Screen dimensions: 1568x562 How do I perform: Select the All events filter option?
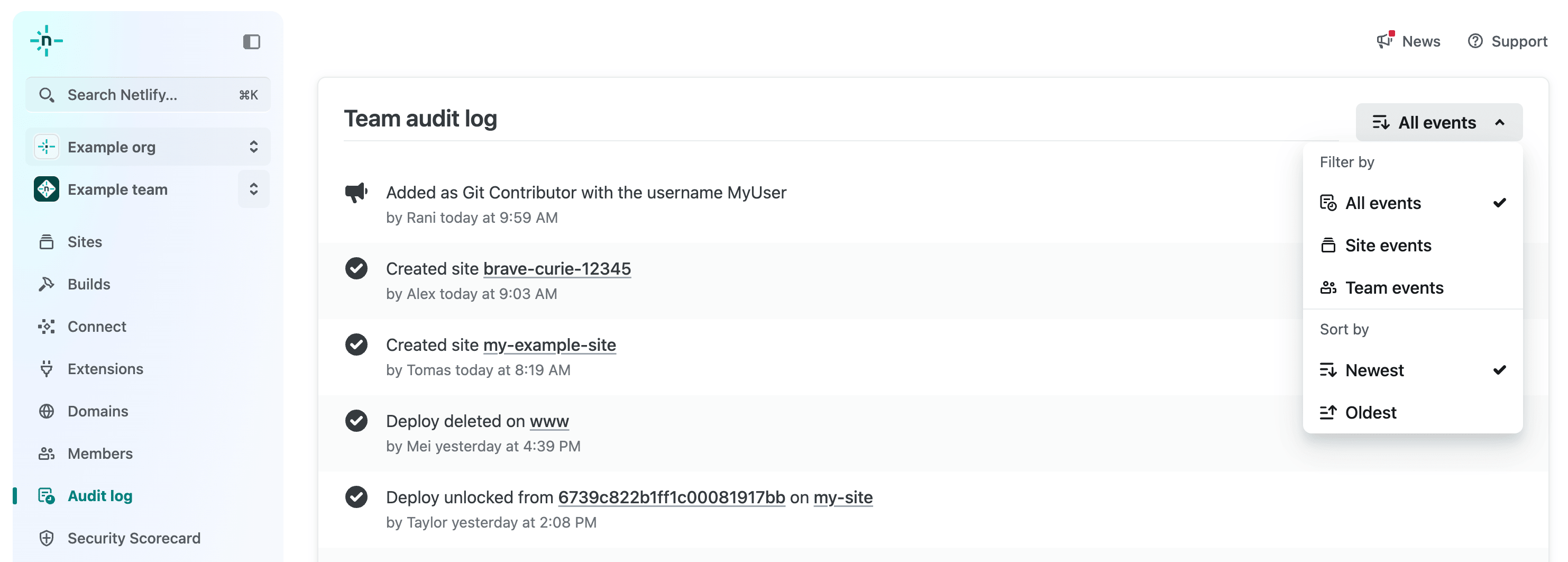[1382, 203]
